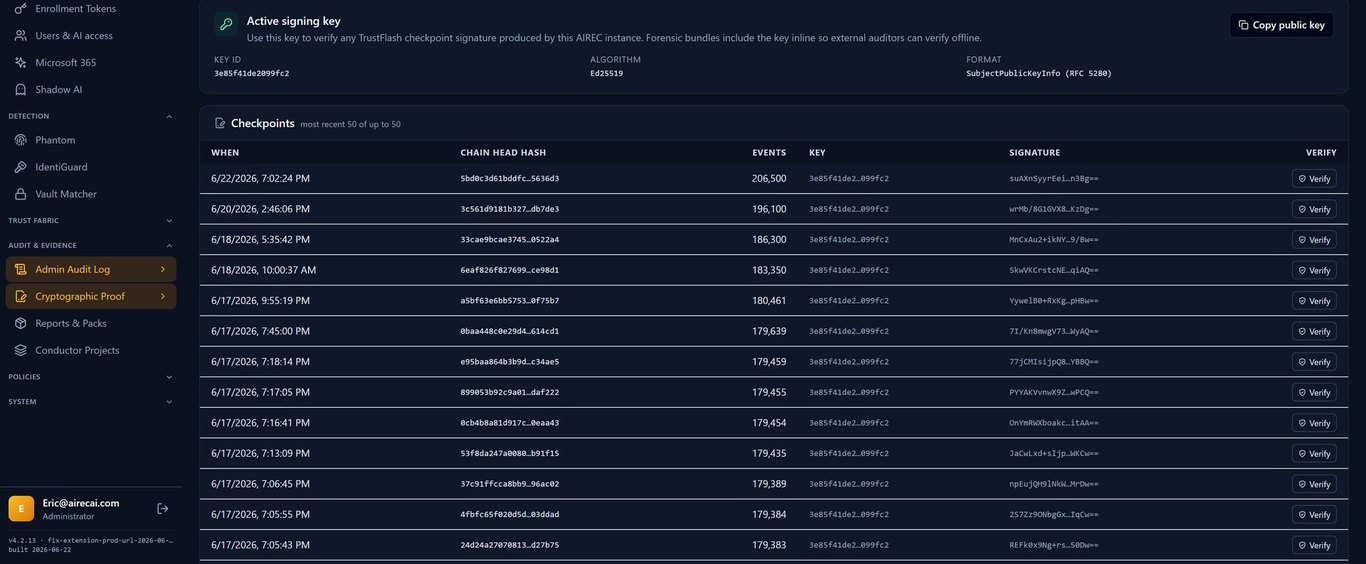The image size is (1366, 564).
Task: Expand the Trust Fabric section
Action: click(169, 220)
